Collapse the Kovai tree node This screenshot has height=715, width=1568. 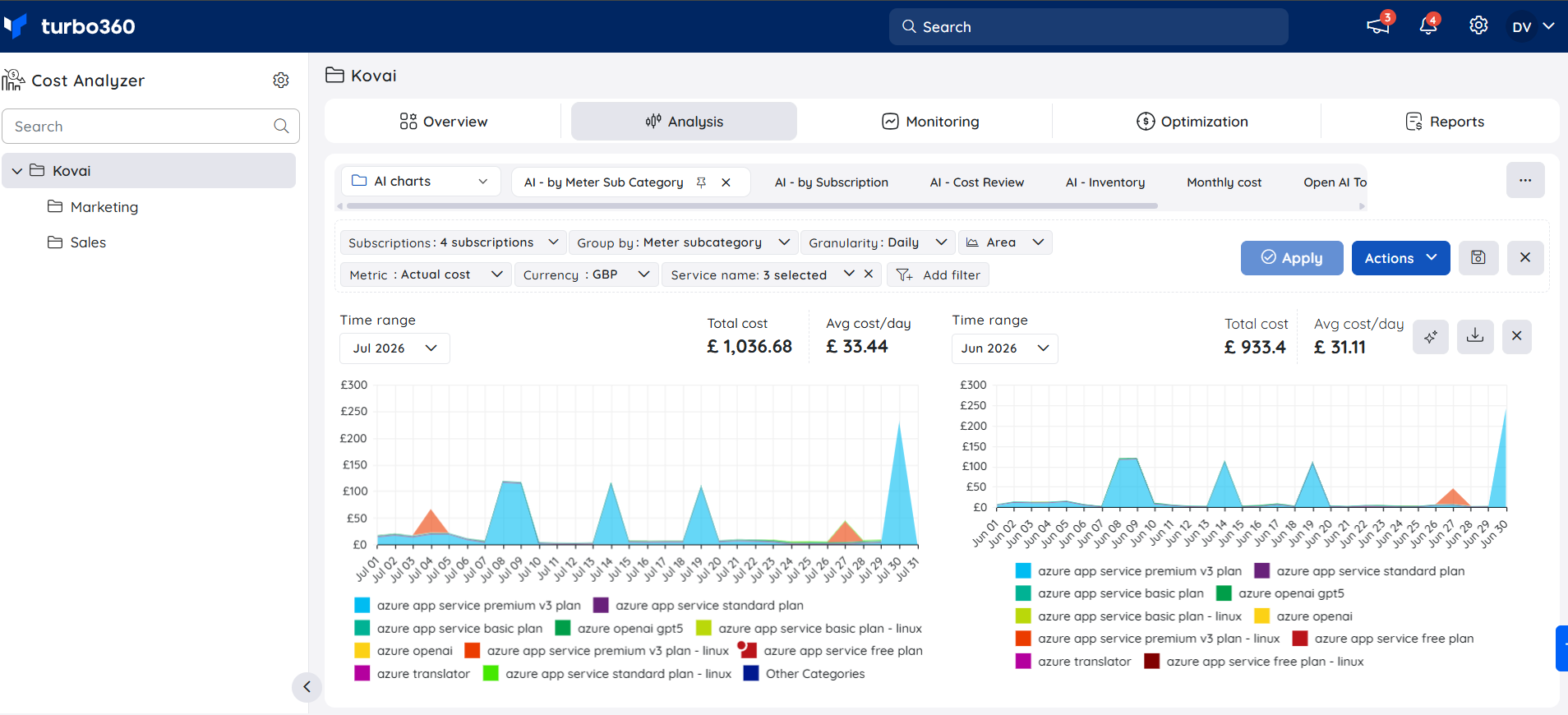[x=17, y=171]
